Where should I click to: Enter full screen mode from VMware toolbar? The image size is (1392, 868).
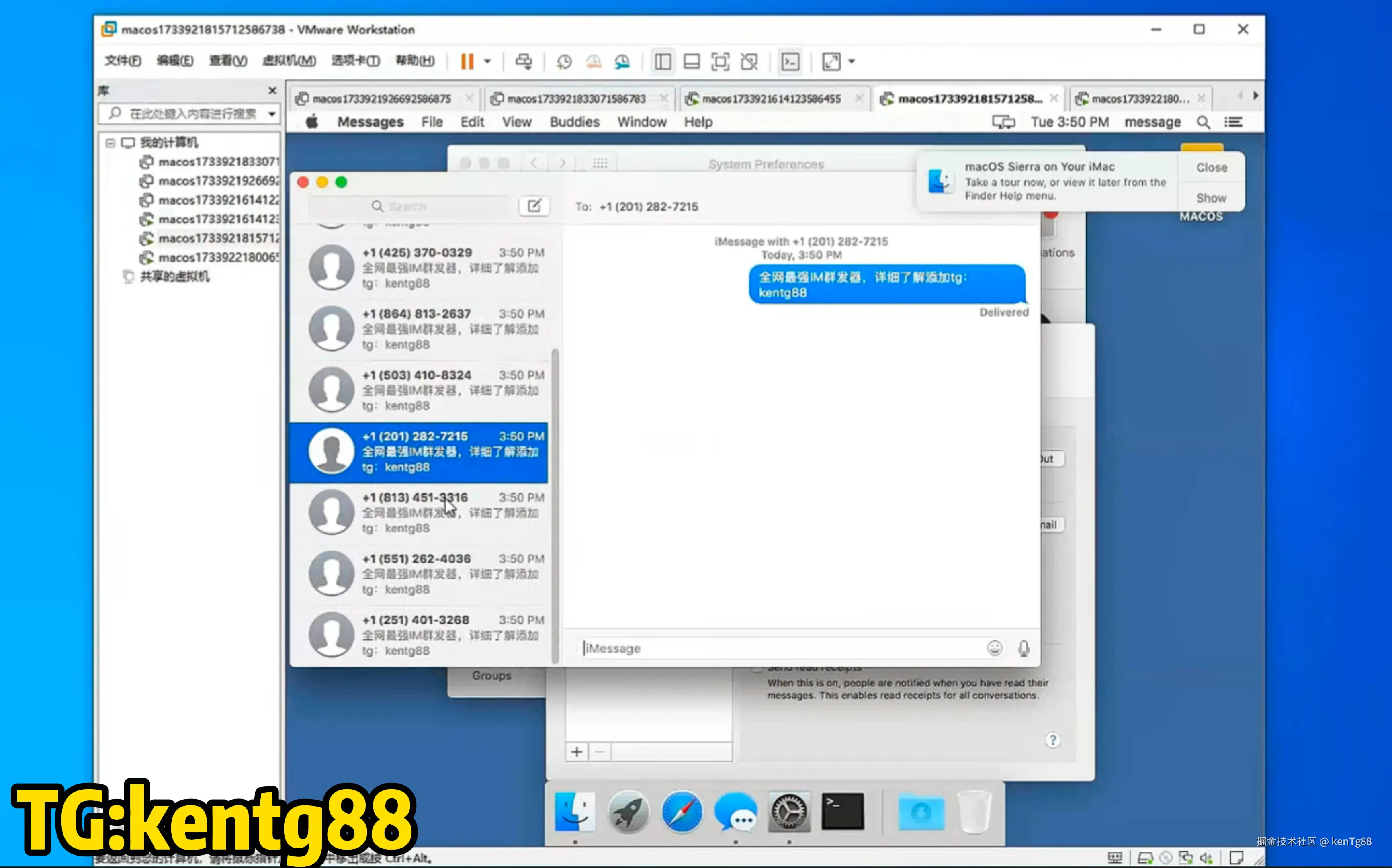coord(720,61)
